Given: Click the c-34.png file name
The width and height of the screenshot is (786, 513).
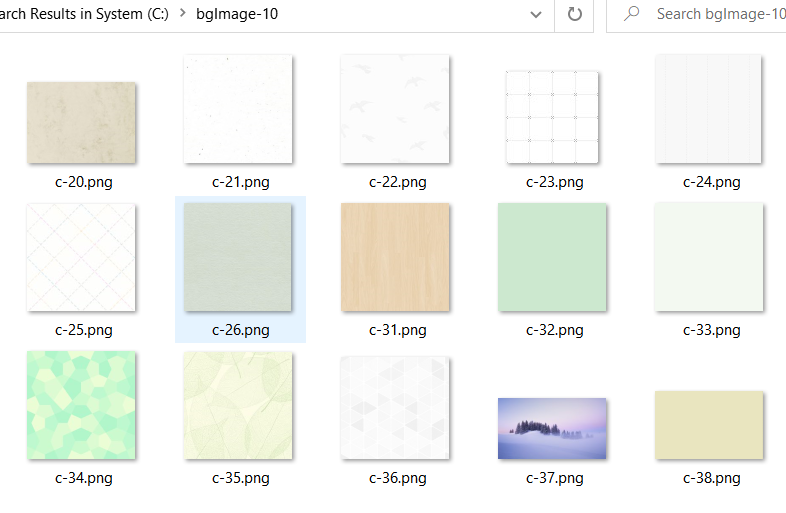Looking at the screenshot, I should [x=84, y=478].
